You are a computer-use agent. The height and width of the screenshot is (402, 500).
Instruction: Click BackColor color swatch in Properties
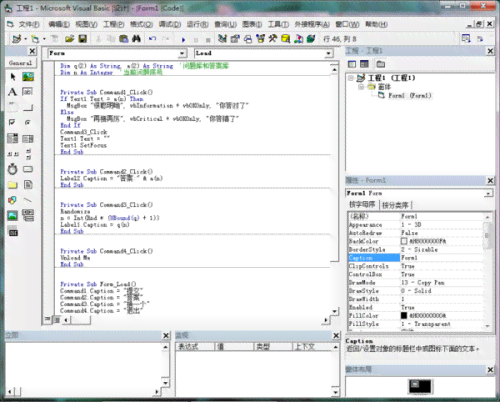point(404,241)
